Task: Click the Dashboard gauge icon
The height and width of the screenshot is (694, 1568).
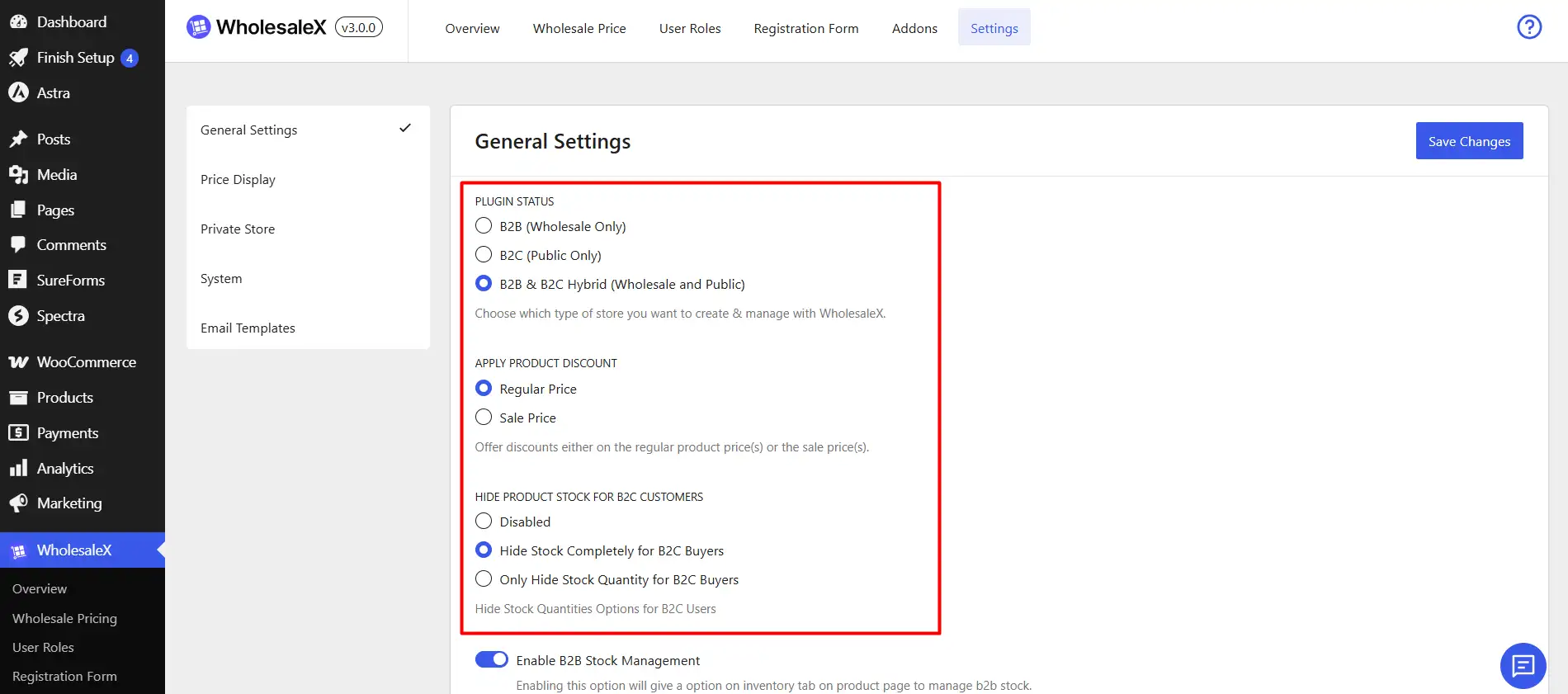Action: [x=18, y=22]
